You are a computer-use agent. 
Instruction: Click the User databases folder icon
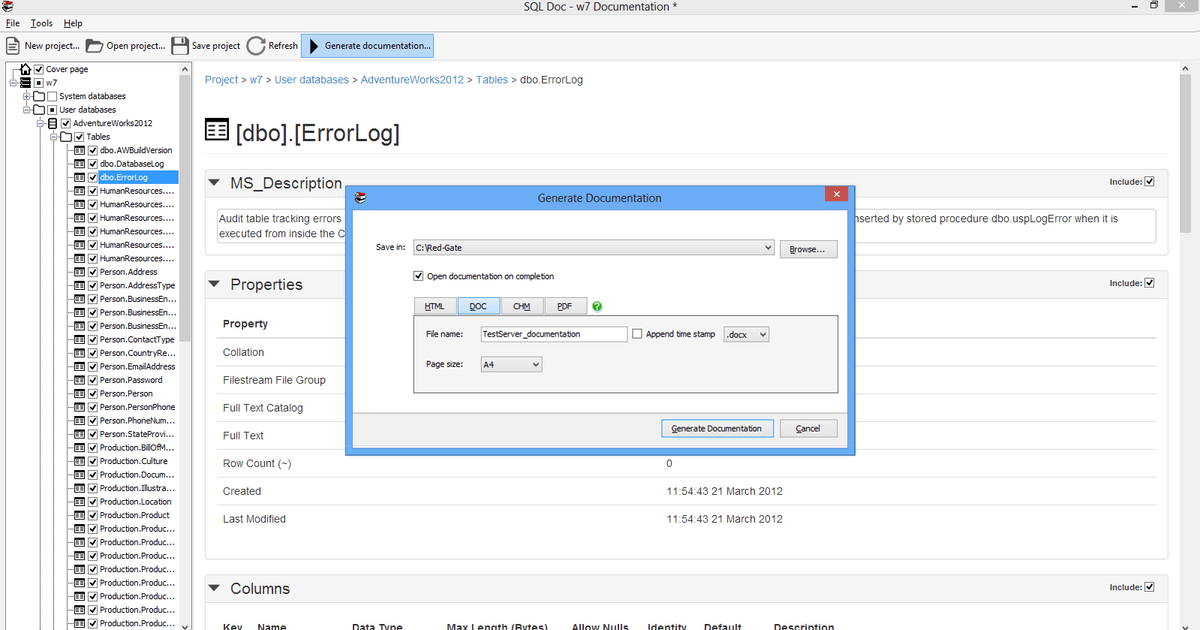(x=39, y=110)
